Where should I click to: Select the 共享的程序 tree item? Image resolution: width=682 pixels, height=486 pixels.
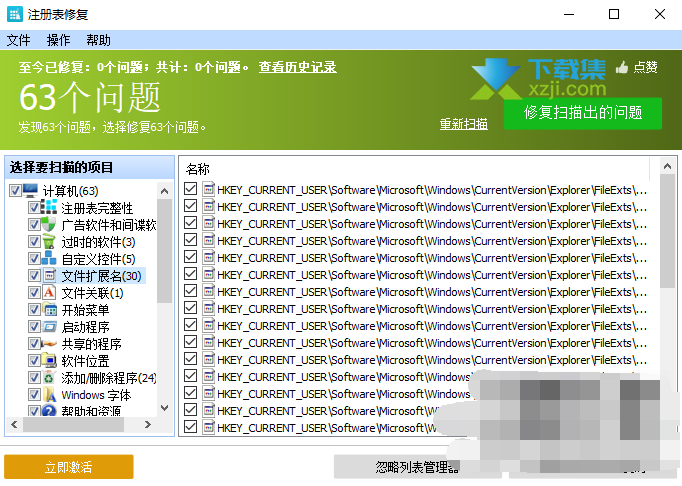pyautogui.click(x=91, y=344)
